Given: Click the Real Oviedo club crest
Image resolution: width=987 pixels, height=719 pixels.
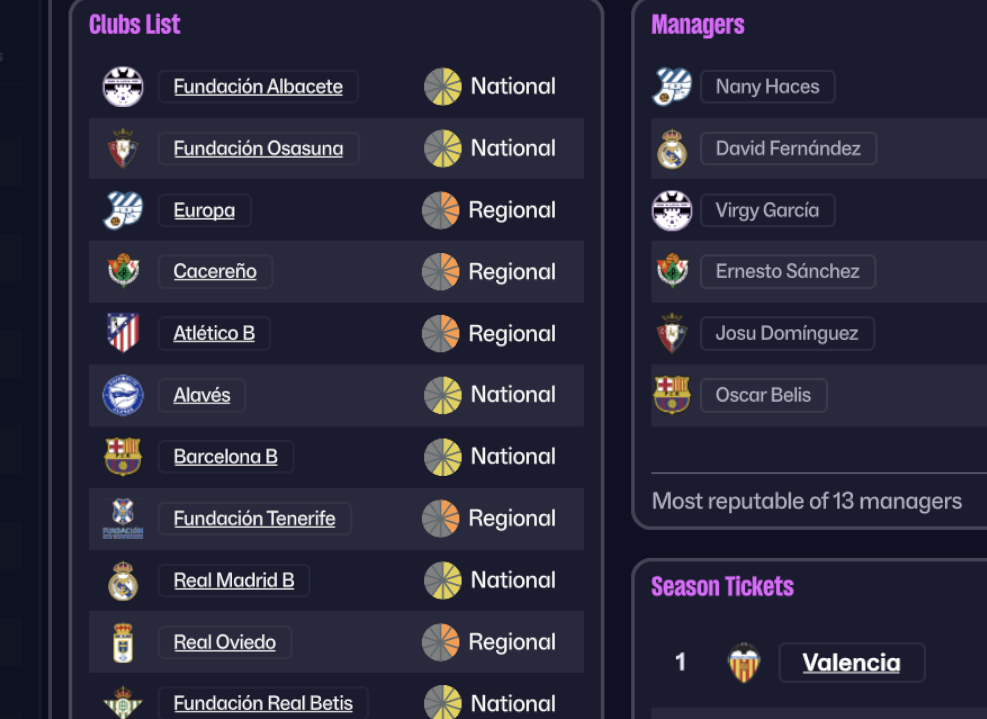Looking at the screenshot, I should click(123, 642).
